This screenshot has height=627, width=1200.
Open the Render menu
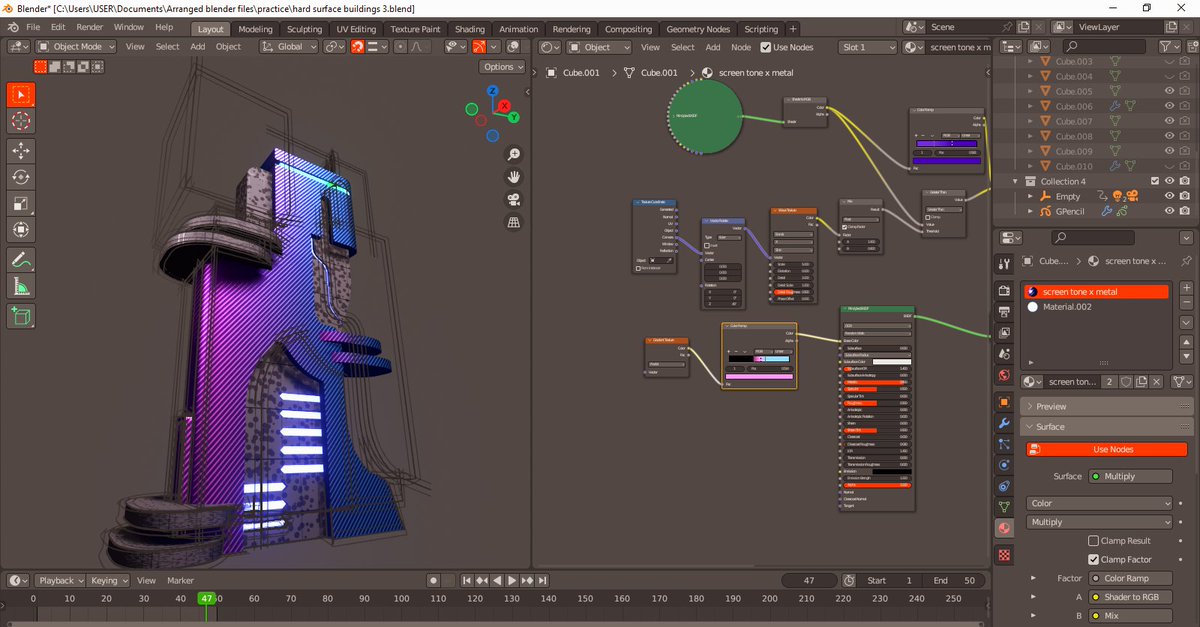point(90,27)
